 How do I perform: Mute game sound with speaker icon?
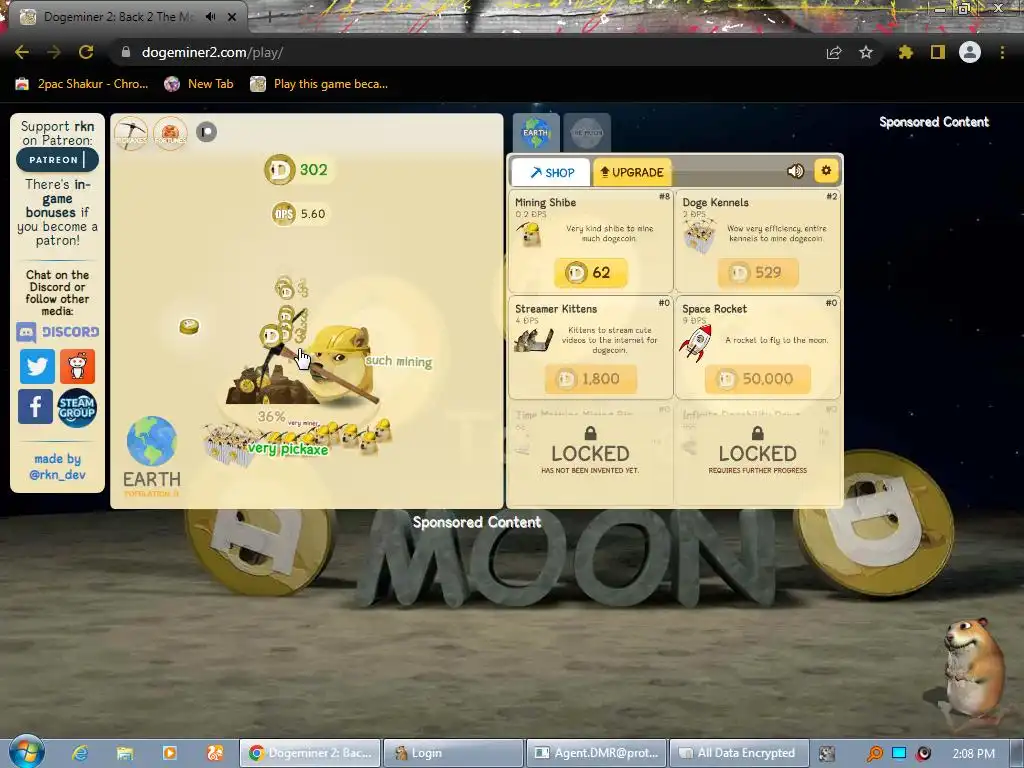(795, 171)
